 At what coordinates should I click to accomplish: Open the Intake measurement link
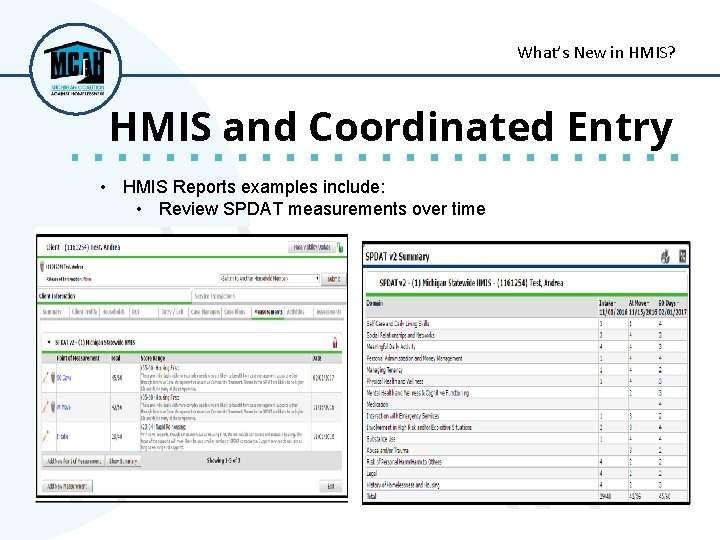pos(62,436)
